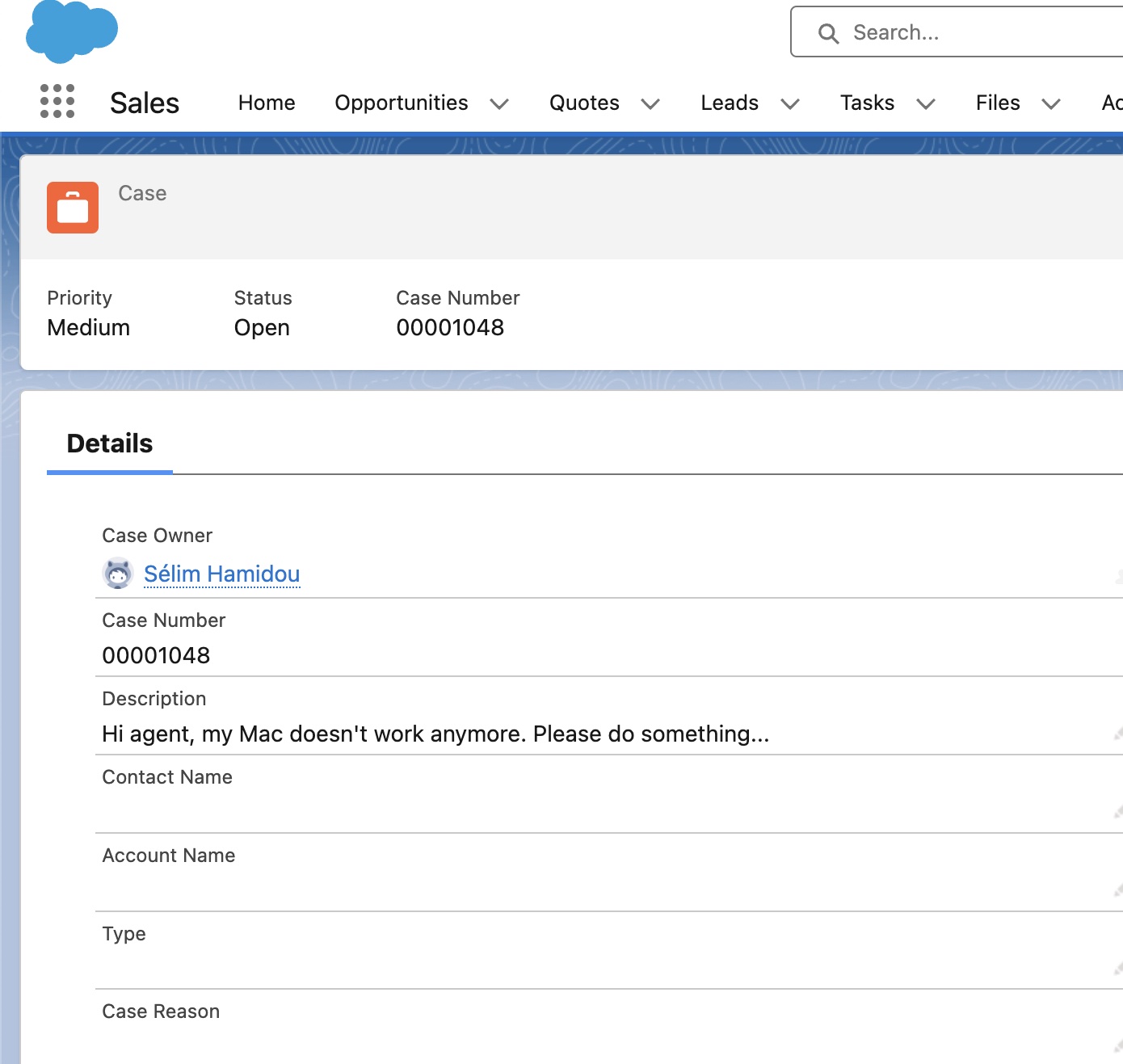Click the Case Reason edit pencil

point(1119,1046)
